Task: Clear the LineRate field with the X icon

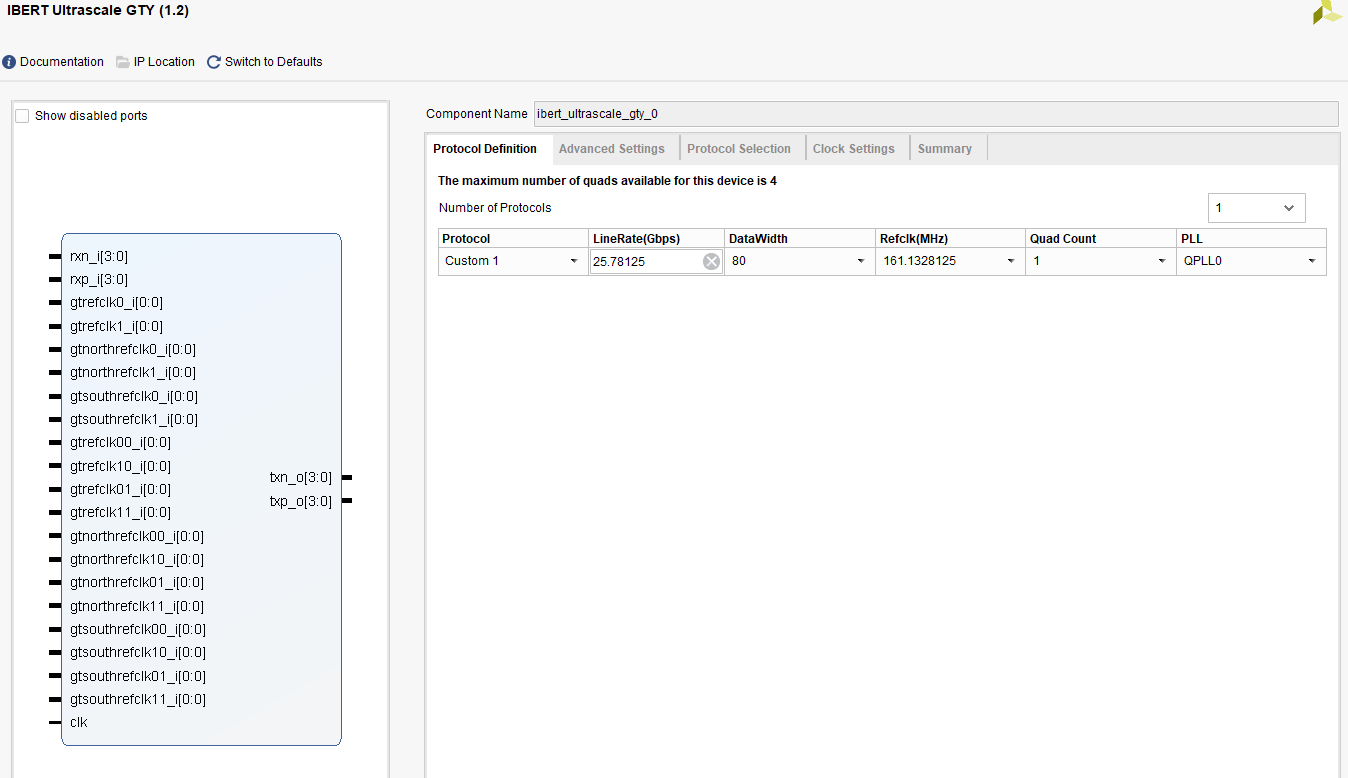Action: click(x=711, y=262)
